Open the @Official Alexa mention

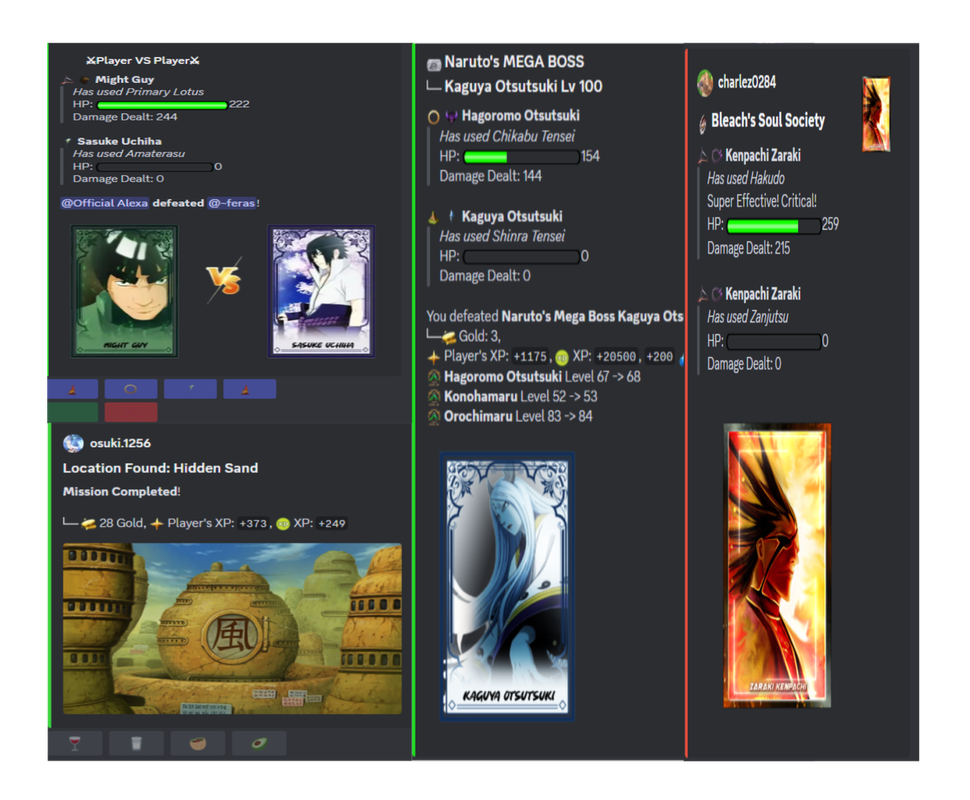coord(104,203)
